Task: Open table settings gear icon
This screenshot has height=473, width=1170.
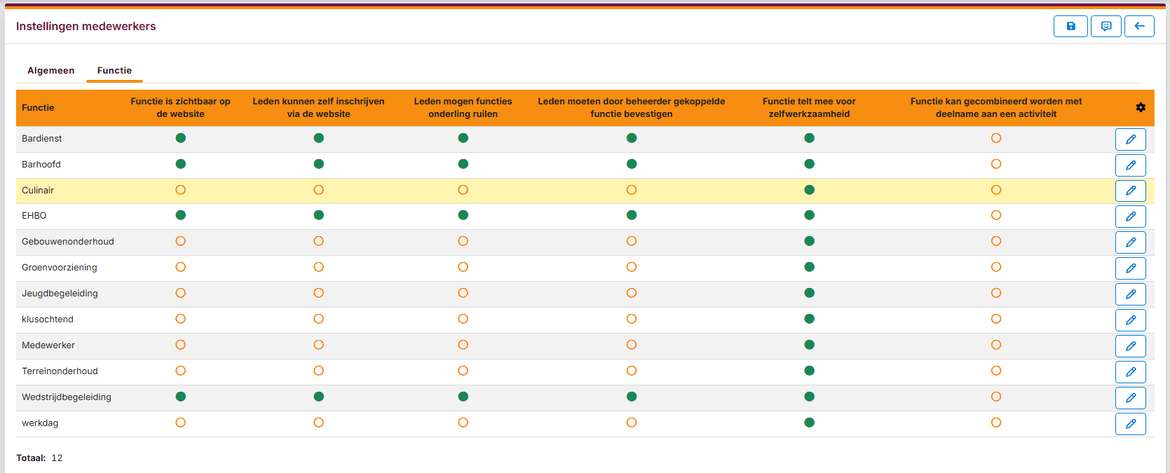Action: click(x=1140, y=107)
